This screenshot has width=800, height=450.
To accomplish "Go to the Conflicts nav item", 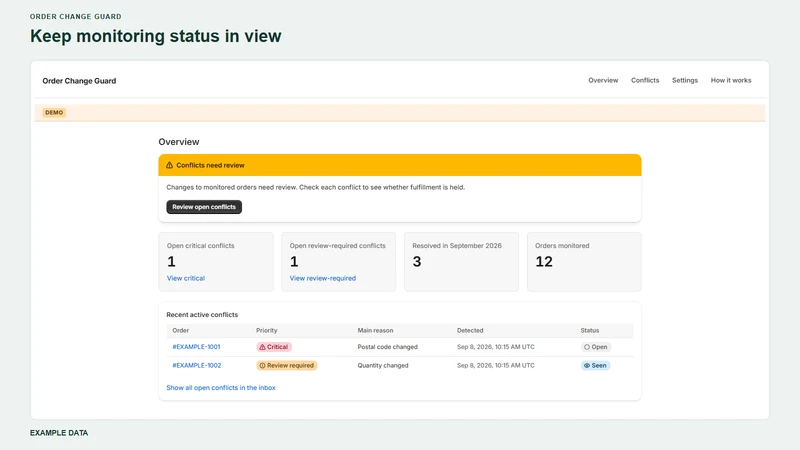I will point(644,80).
